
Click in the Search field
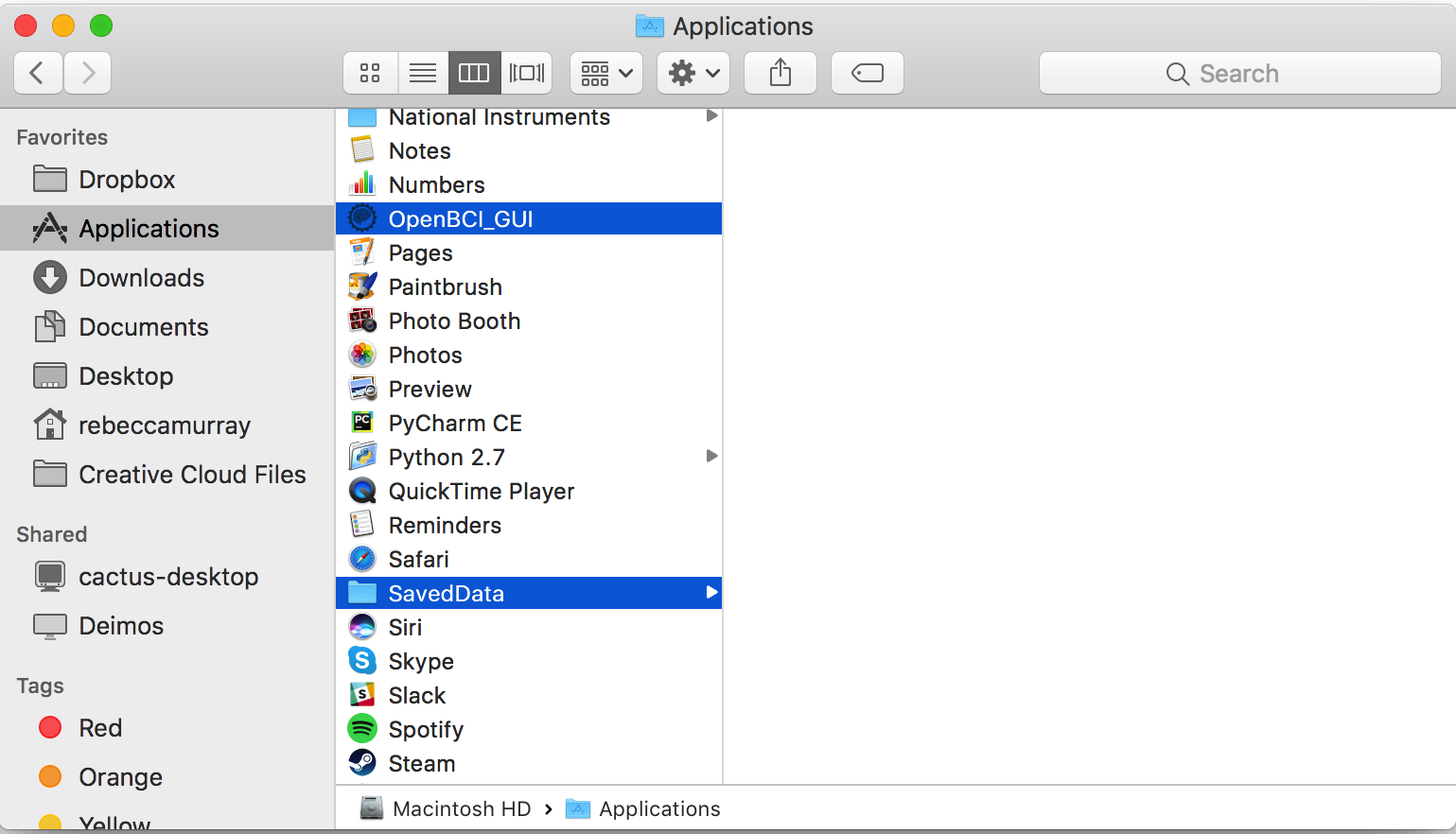click(x=1240, y=73)
